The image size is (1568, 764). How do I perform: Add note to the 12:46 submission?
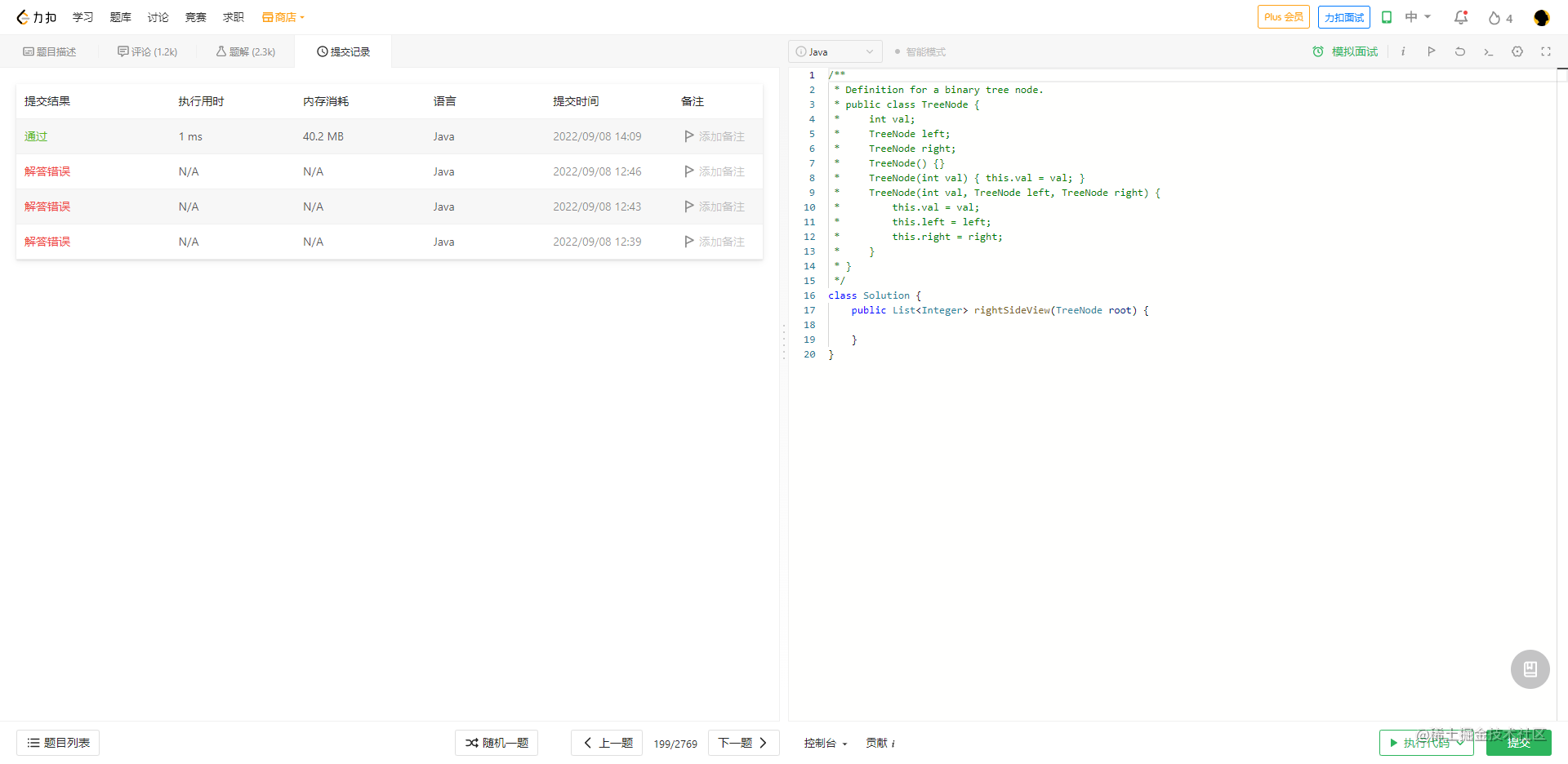[x=715, y=171]
